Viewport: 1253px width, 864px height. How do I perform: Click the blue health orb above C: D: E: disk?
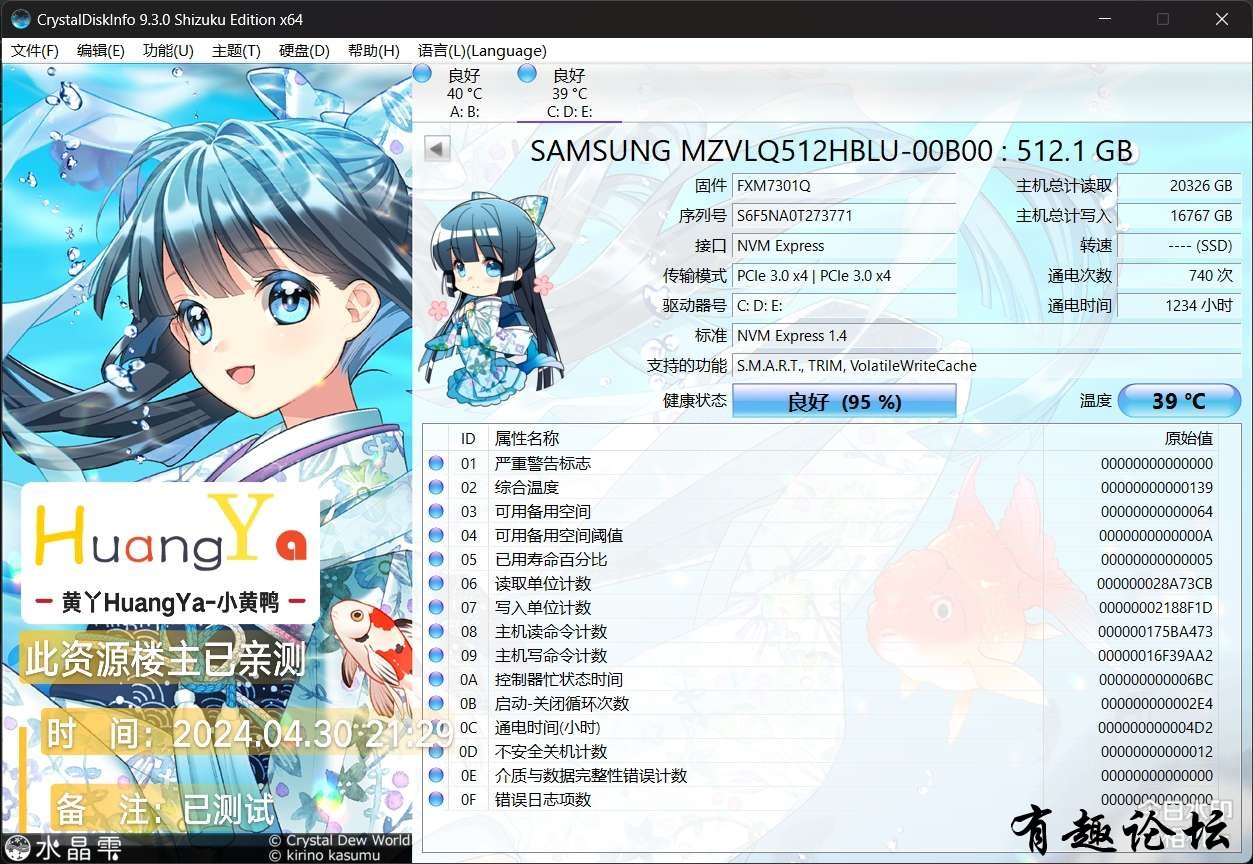coord(527,73)
